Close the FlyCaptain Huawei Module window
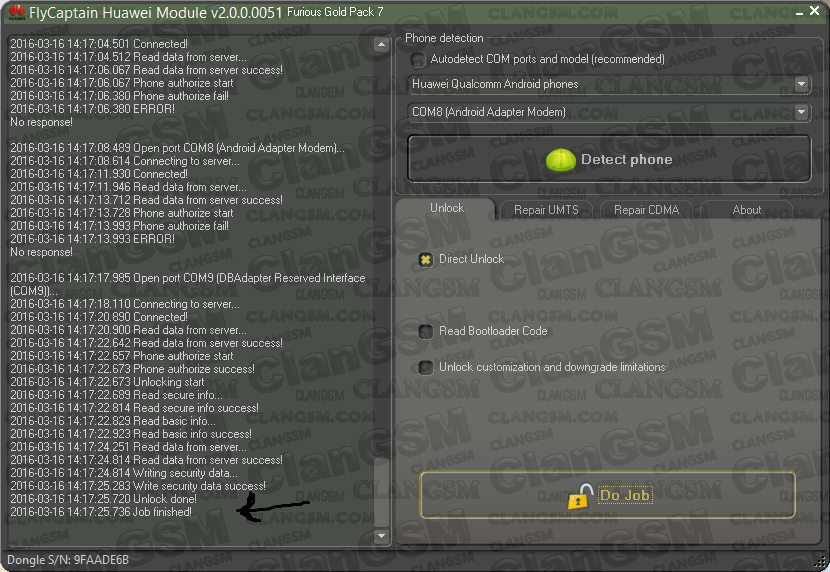 [x=815, y=11]
